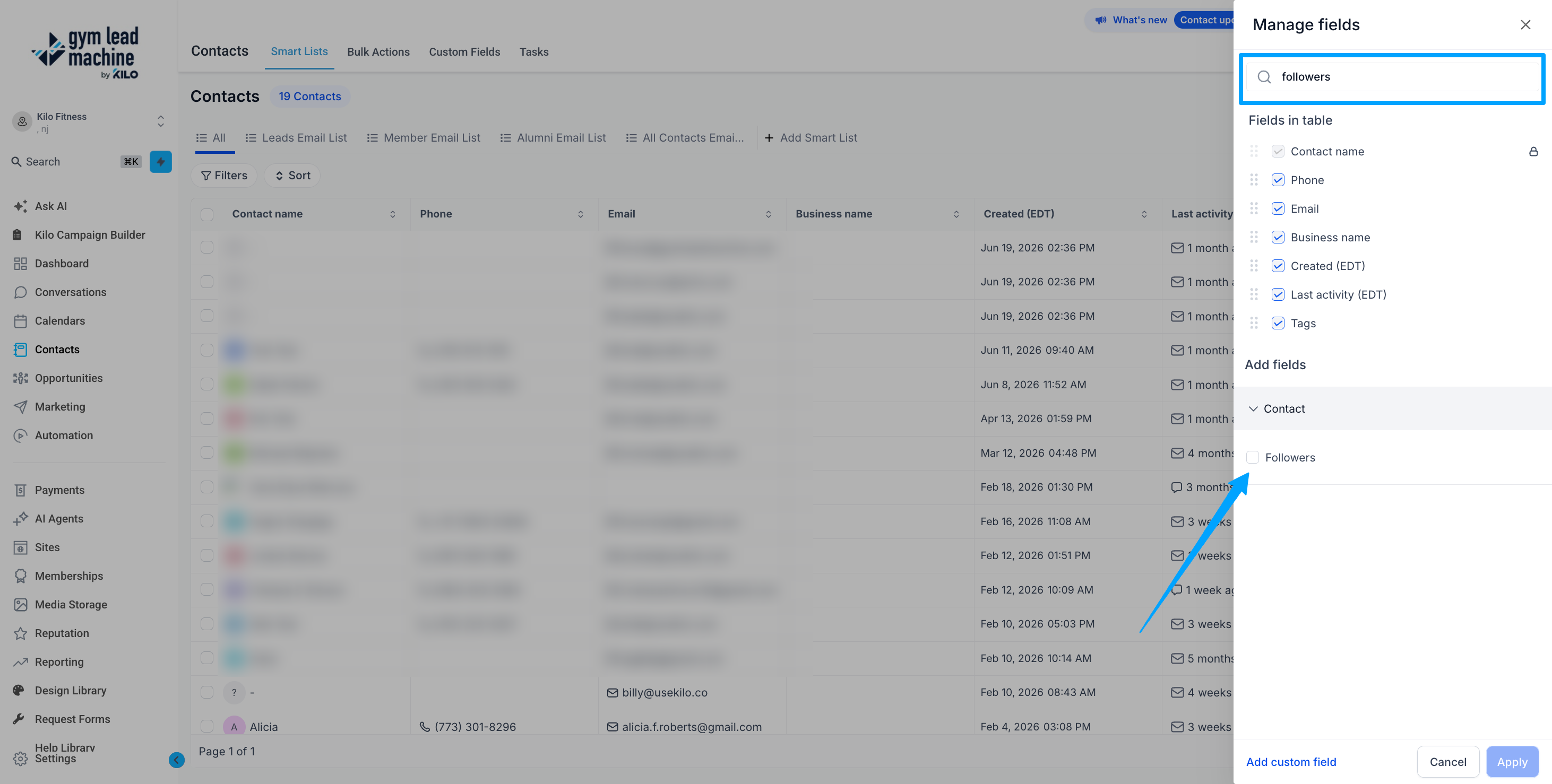Screen dimensions: 1552x784
Task: Click the Conversations chat bubble icon
Action: [x=21, y=292]
